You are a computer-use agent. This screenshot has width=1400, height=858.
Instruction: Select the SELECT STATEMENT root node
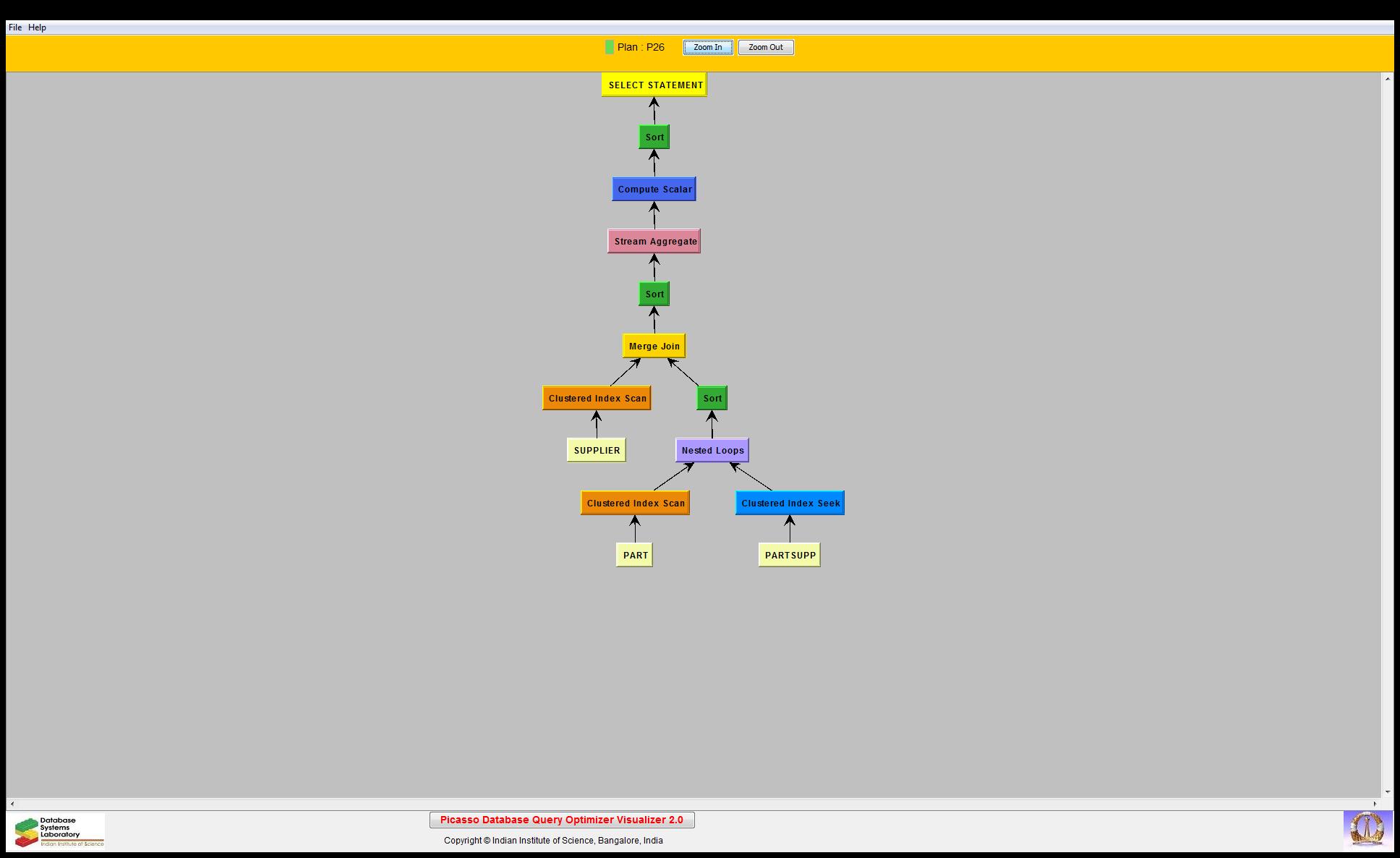click(654, 85)
